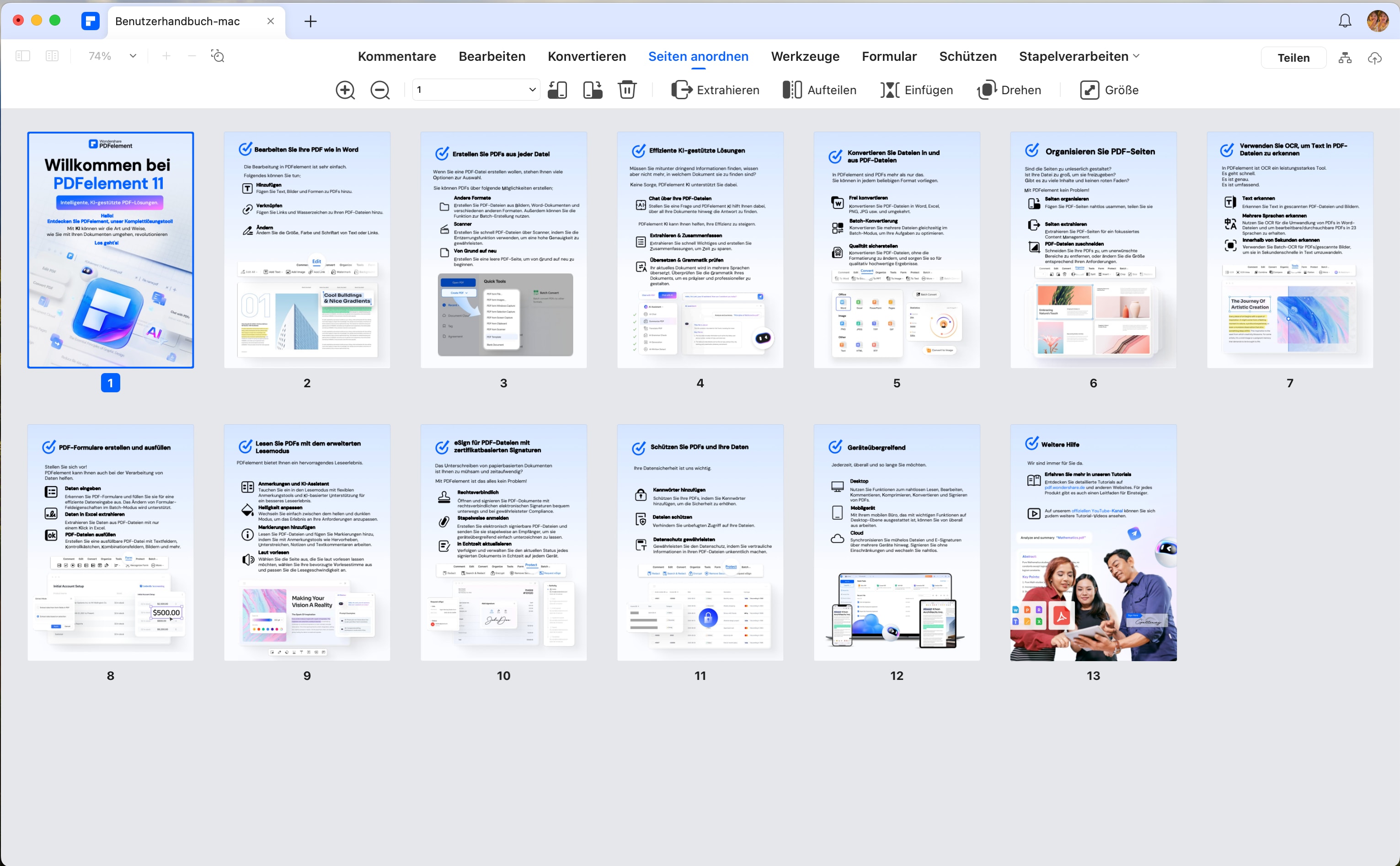Click the Aufteilen label
This screenshot has height=866, width=1400.
[831, 90]
